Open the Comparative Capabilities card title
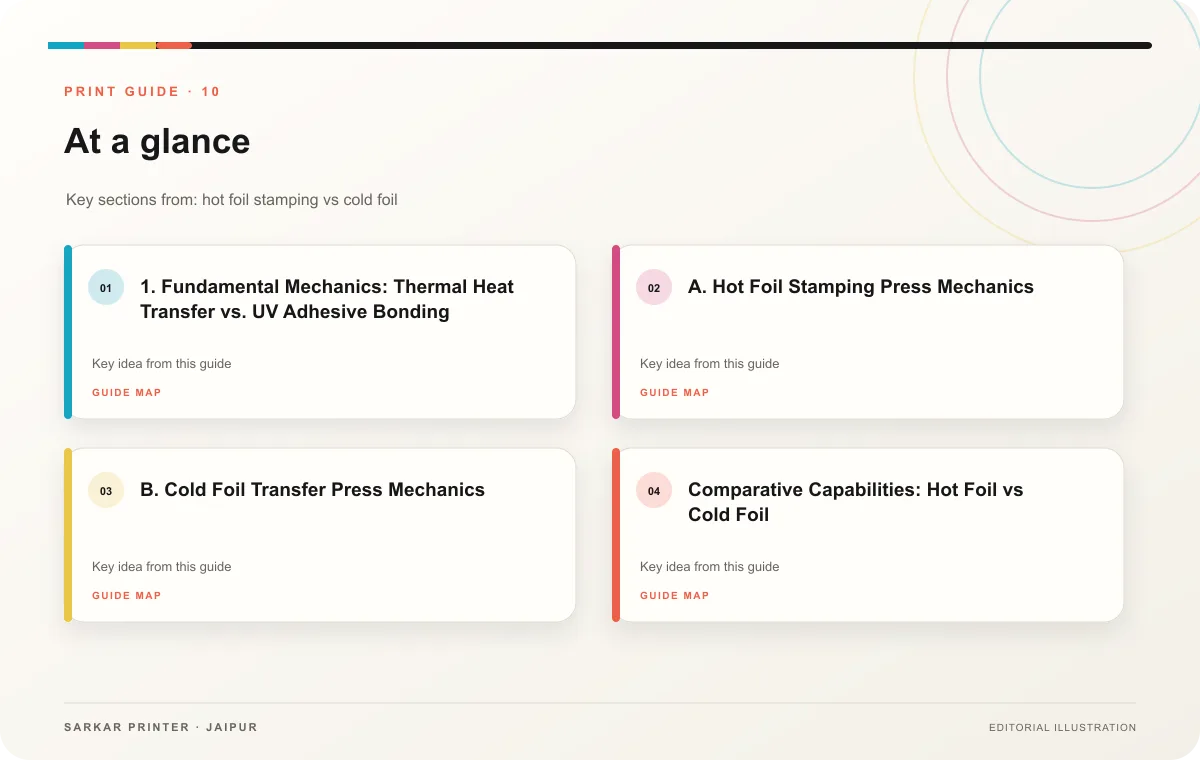The width and height of the screenshot is (1200, 760). click(x=856, y=502)
